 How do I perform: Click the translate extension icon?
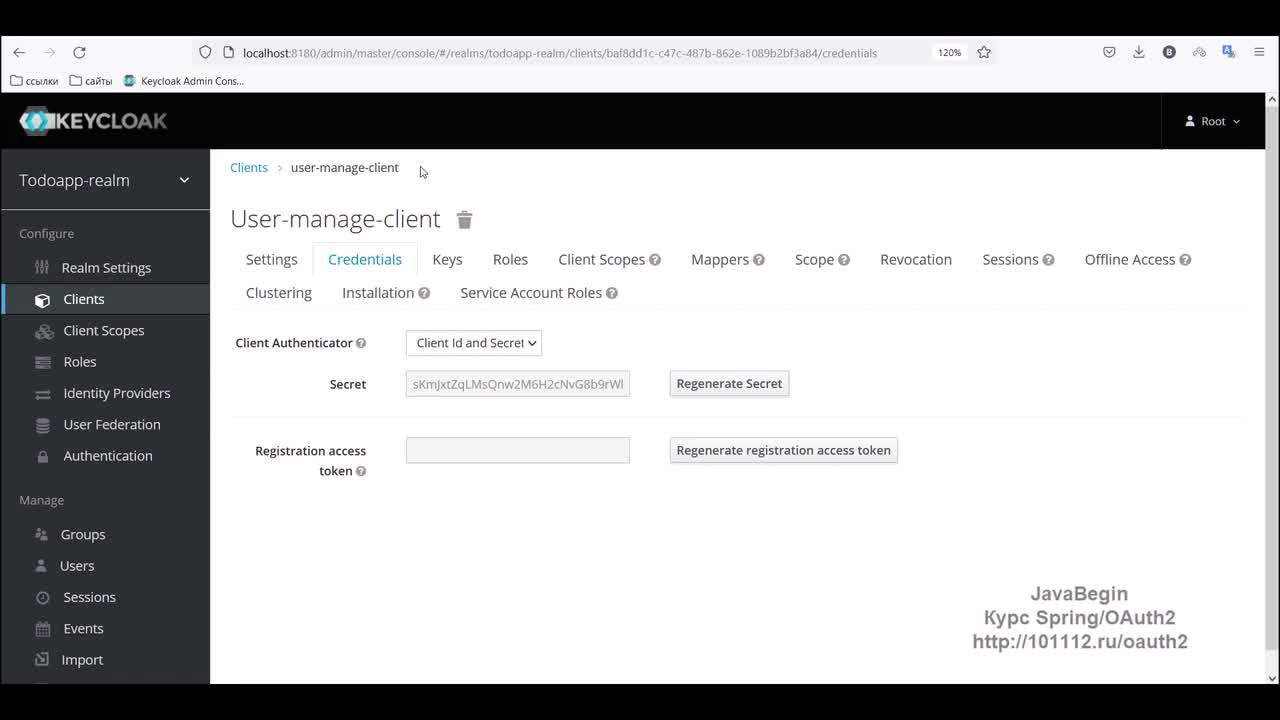tap(1229, 52)
